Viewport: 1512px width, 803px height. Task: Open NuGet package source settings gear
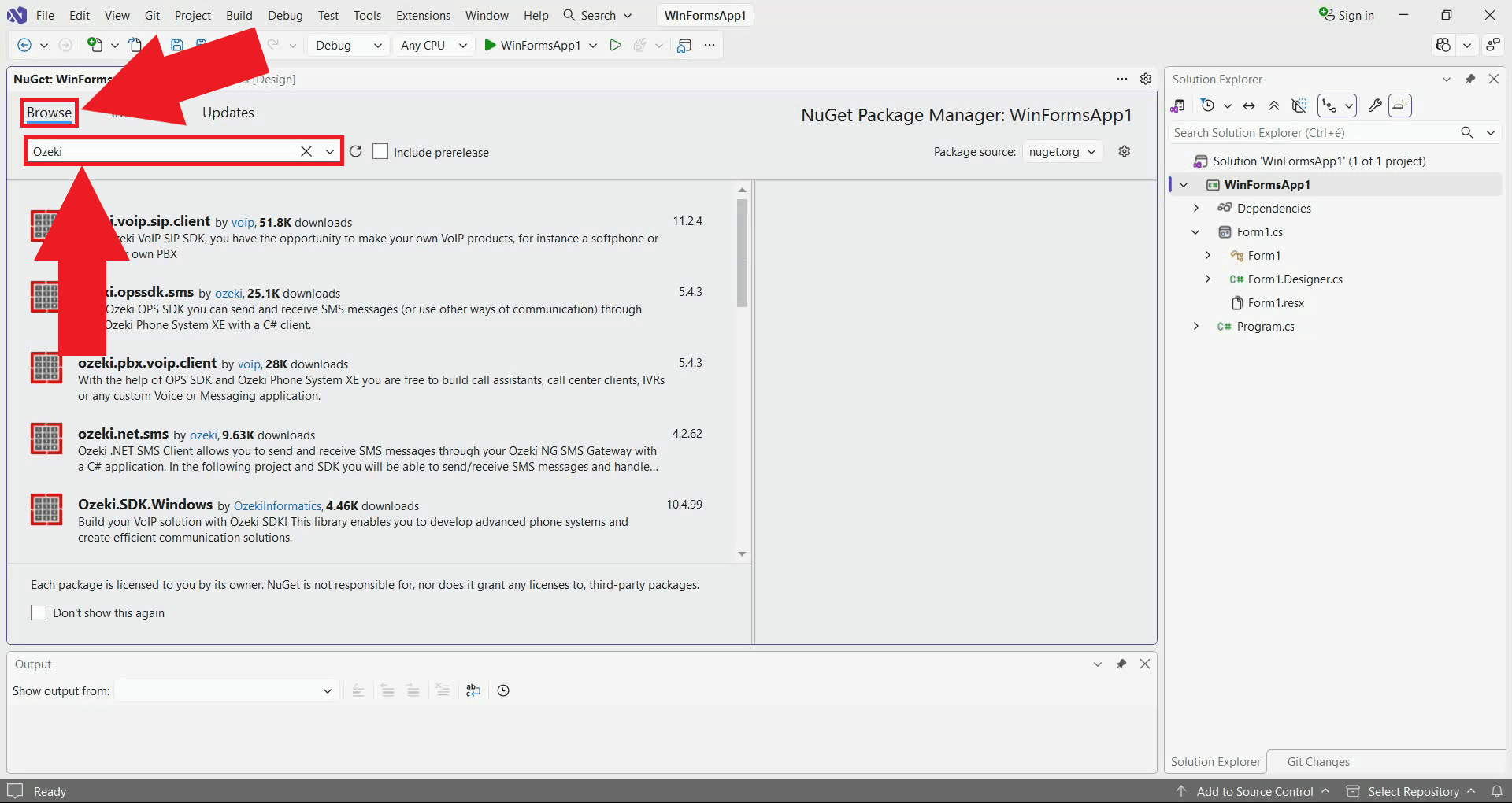(1125, 151)
